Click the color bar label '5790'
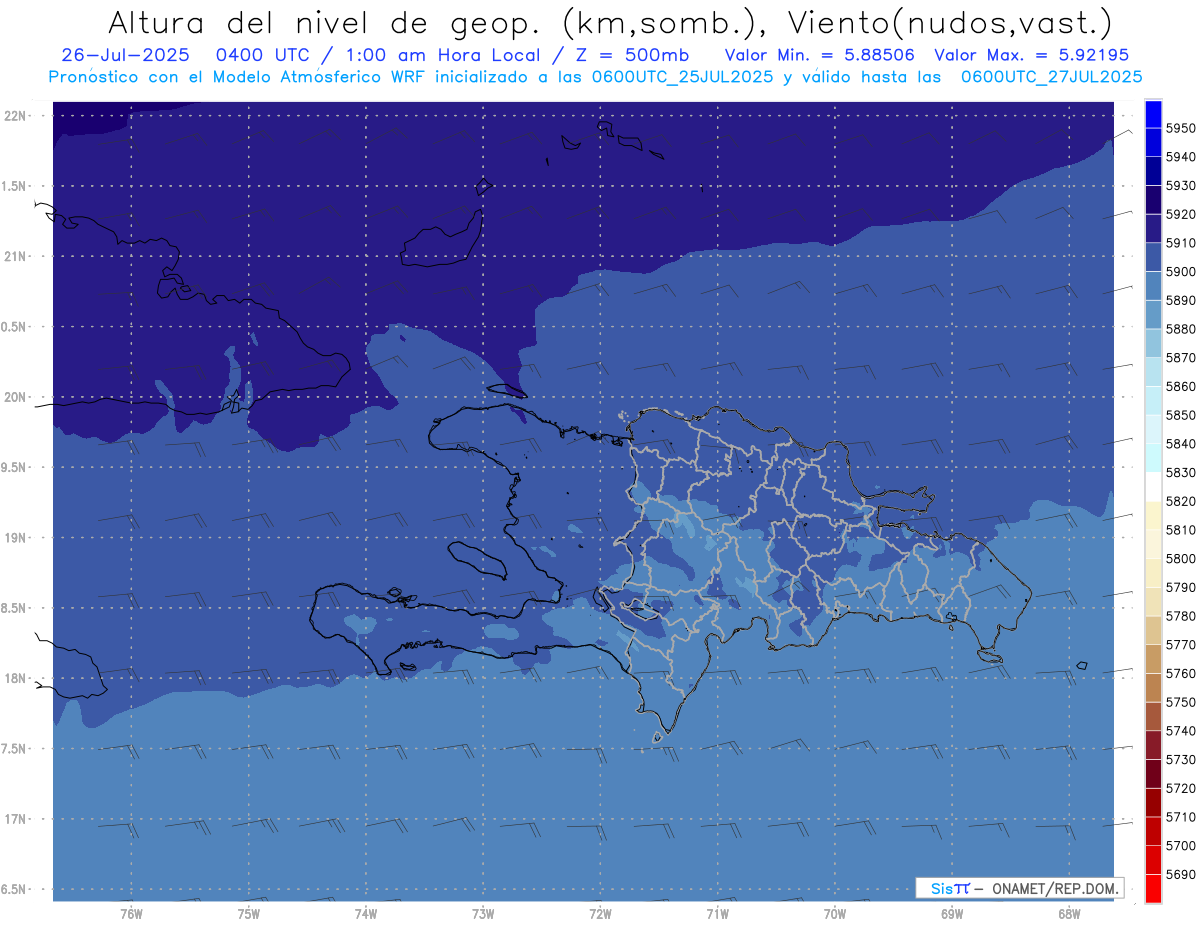The width and height of the screenshot is (1200, 927). (x=1181, y=587)
